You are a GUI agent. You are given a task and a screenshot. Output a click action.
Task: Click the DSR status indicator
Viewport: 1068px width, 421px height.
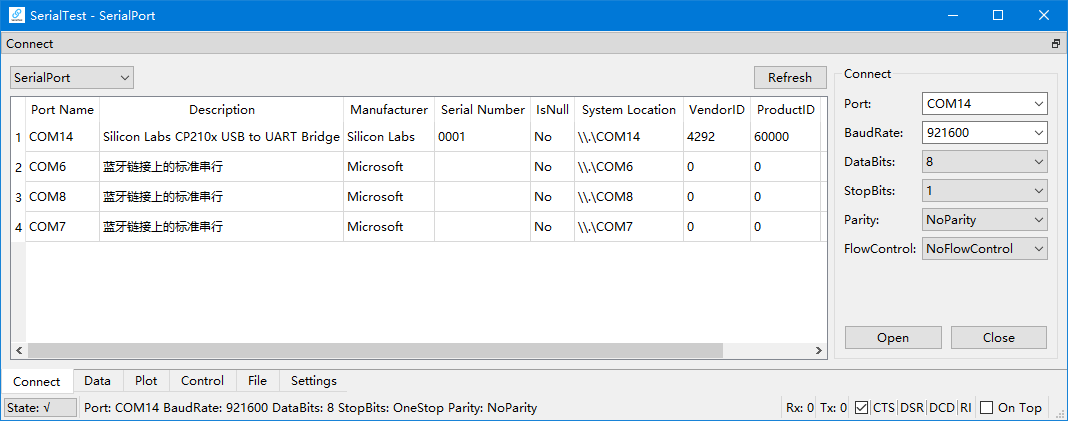pos(912,408)
